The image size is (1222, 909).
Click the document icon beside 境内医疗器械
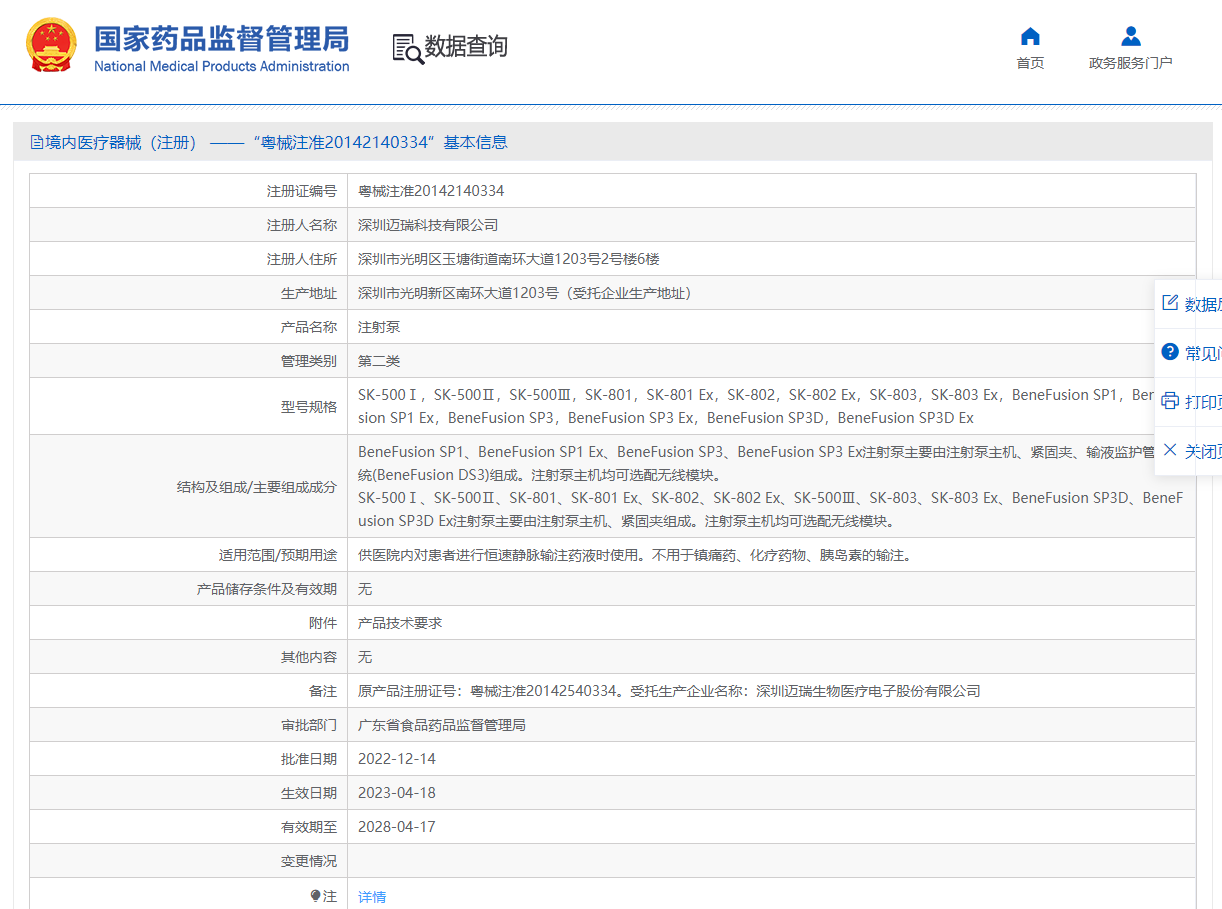[x=37, y=142]
